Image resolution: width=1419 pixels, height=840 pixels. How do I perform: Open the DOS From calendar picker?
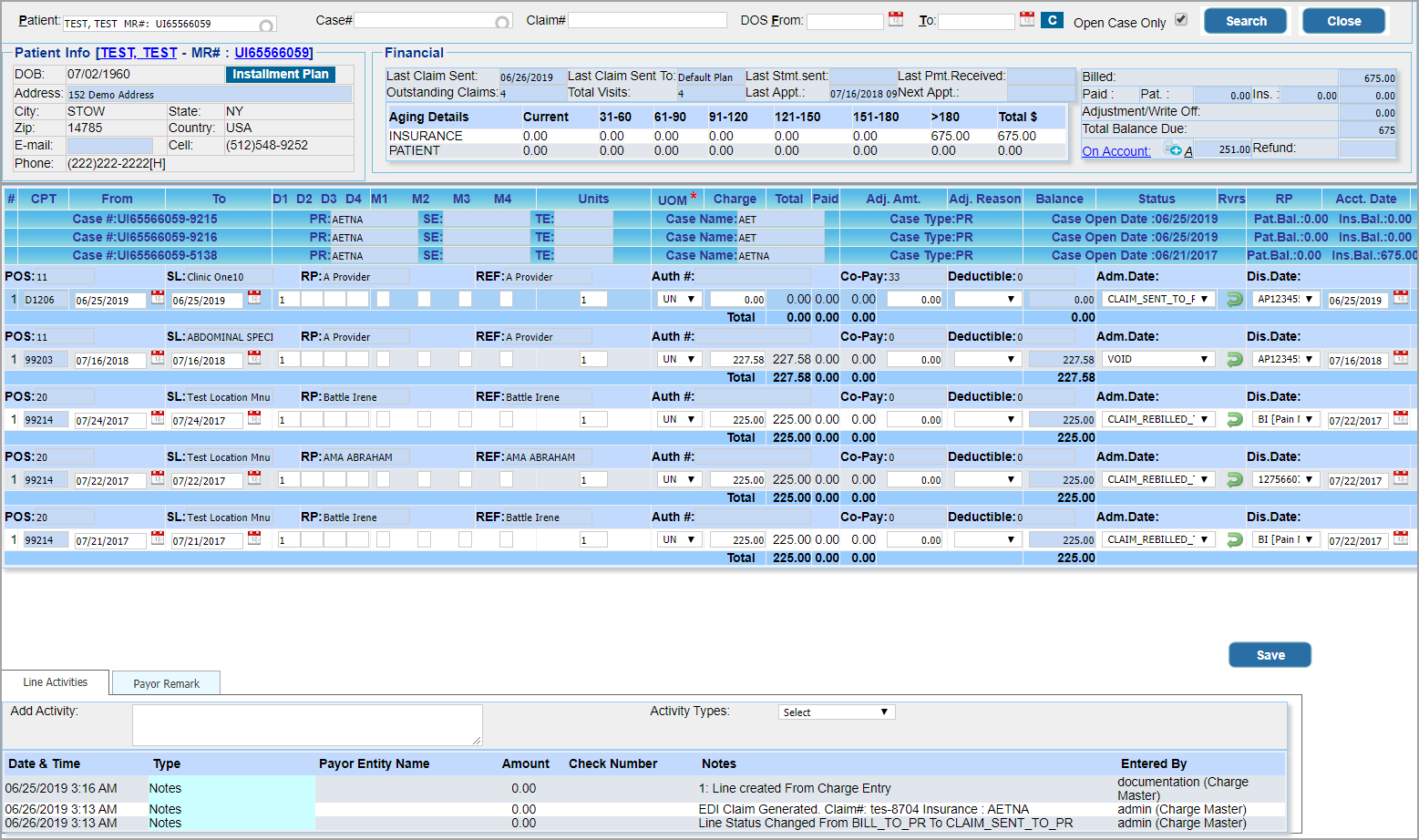coord(896,19)
